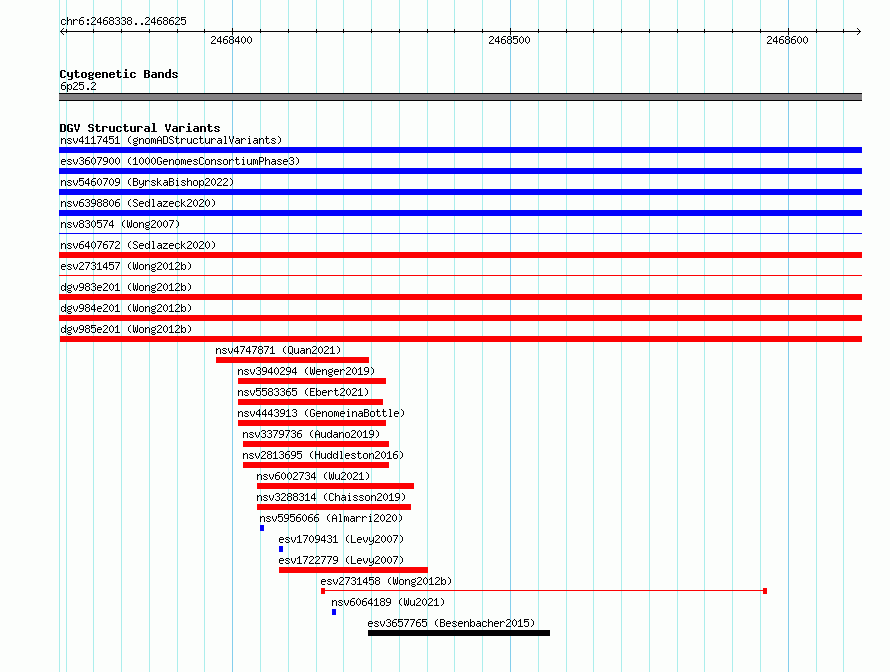Click the blue bar under esv3607900
The image size is (890, 672).
[x=460, y=171]
